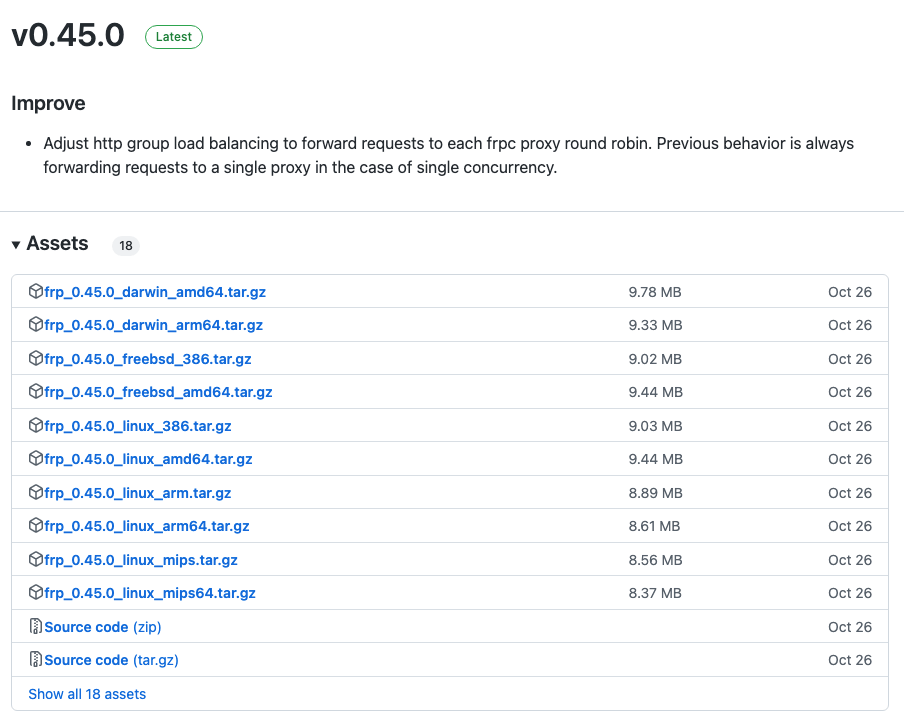Download frp_0.45.0_linux_mips.tar.gz

tap(141, 560)
